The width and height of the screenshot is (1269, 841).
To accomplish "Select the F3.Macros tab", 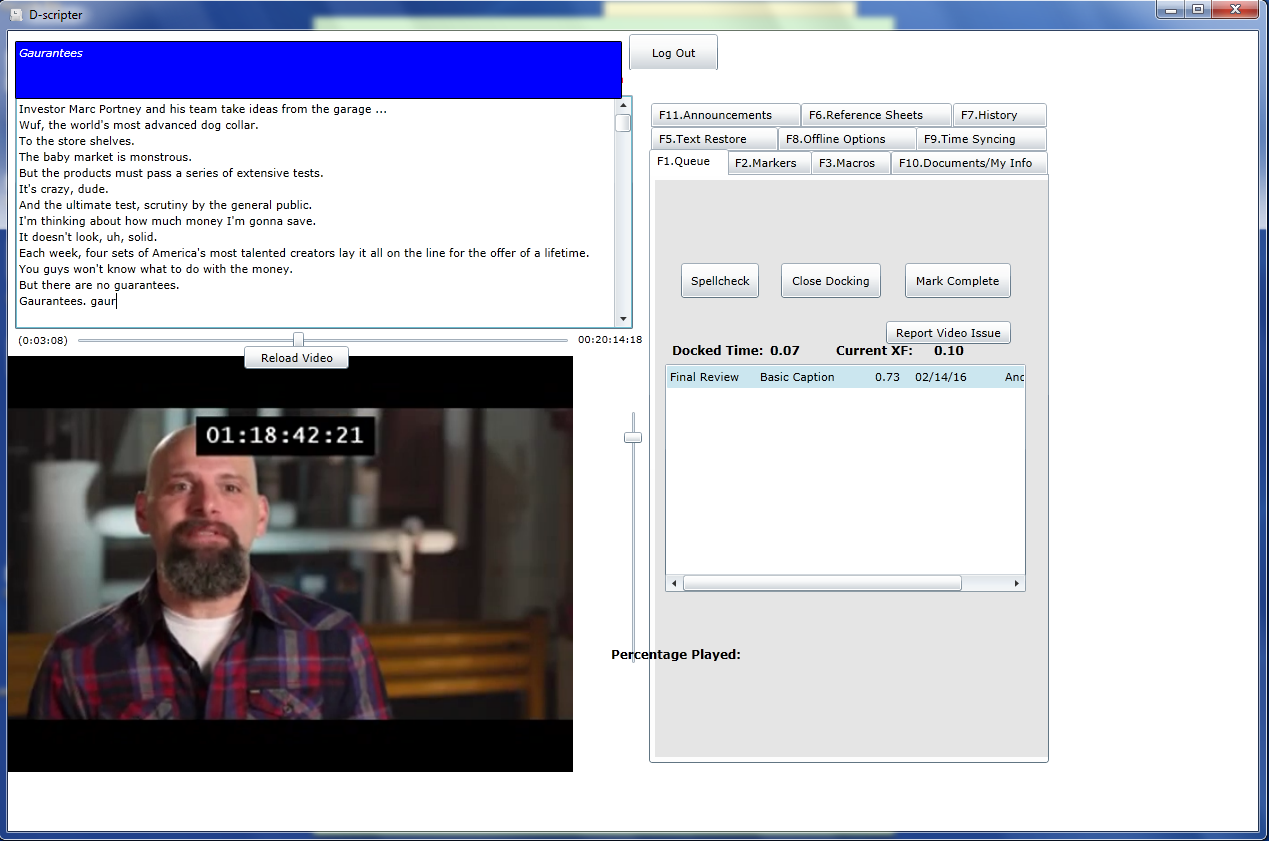I will coord(850,163).
